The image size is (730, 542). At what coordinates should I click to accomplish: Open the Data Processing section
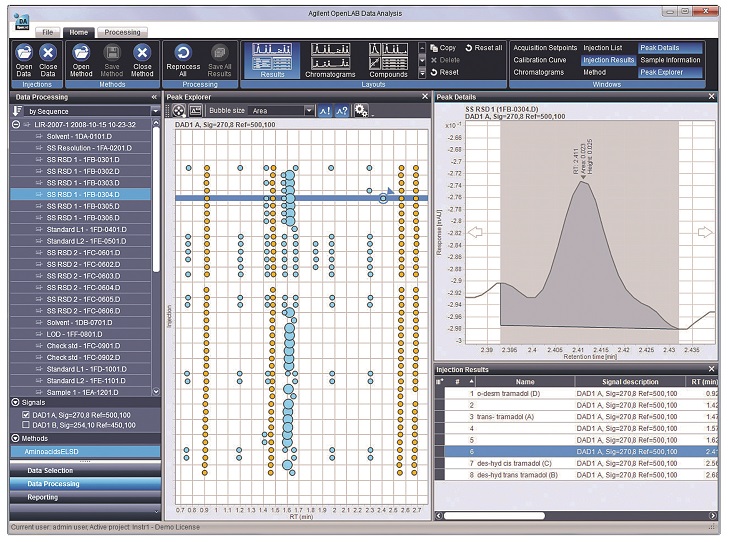point(85,483)
